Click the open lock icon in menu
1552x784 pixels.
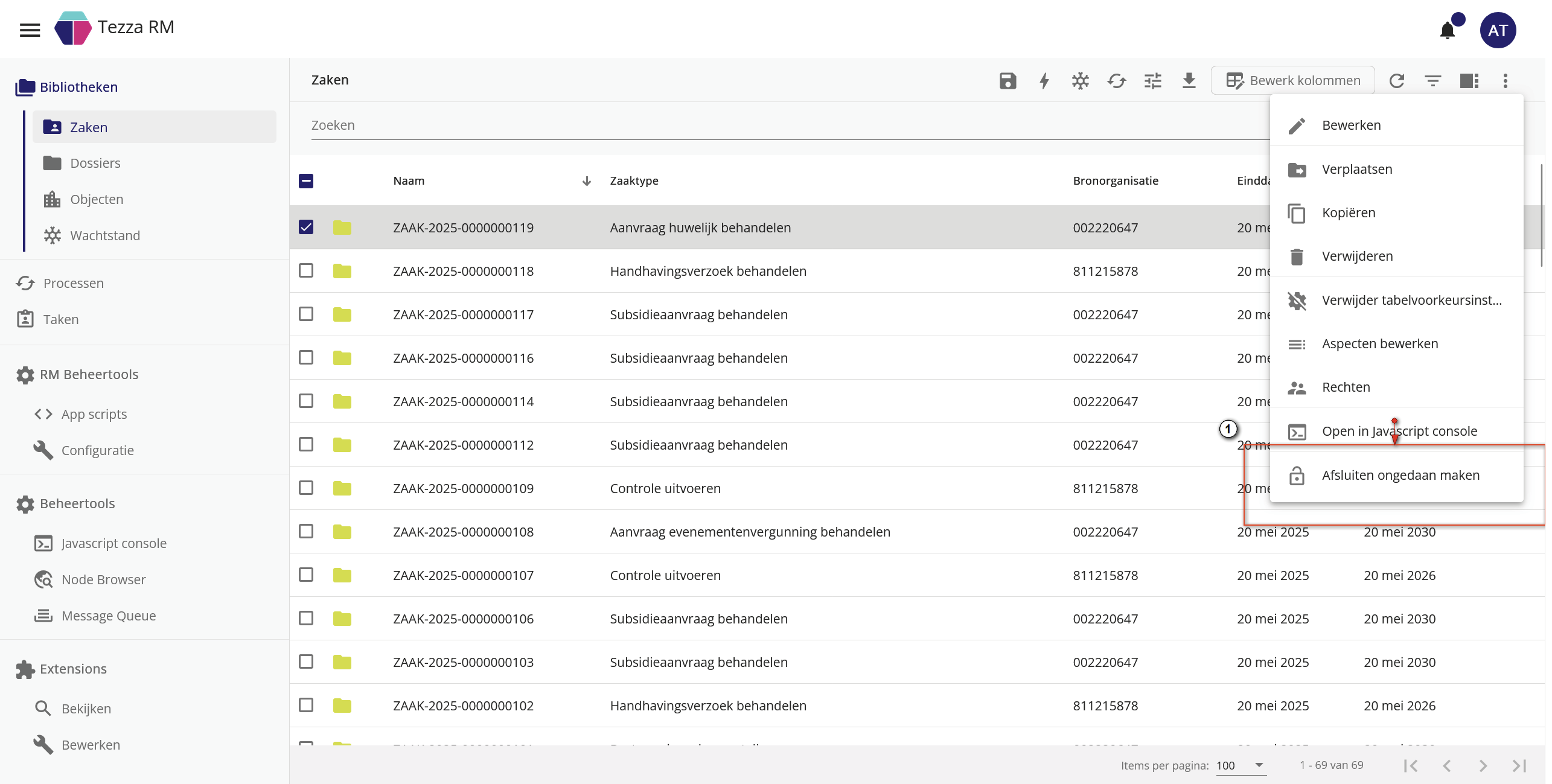(x=1296, y=476)
